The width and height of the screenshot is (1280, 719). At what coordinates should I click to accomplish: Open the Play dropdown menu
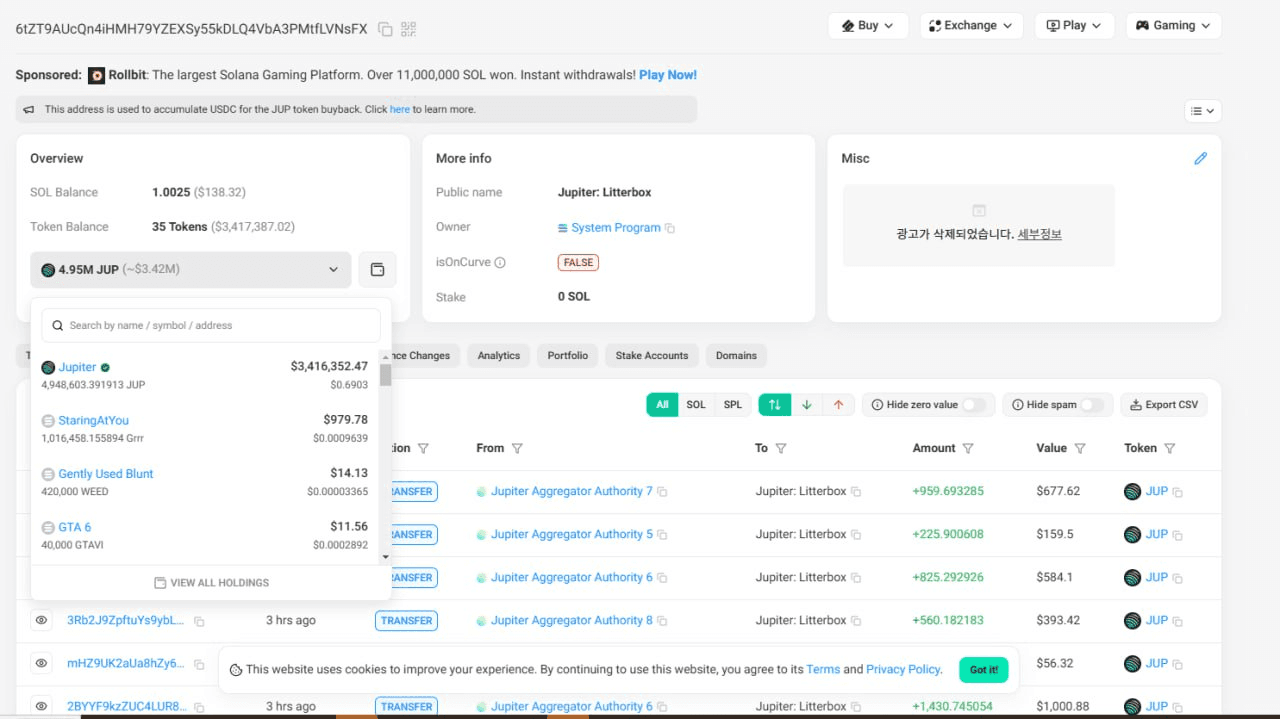click(1074, 26)
